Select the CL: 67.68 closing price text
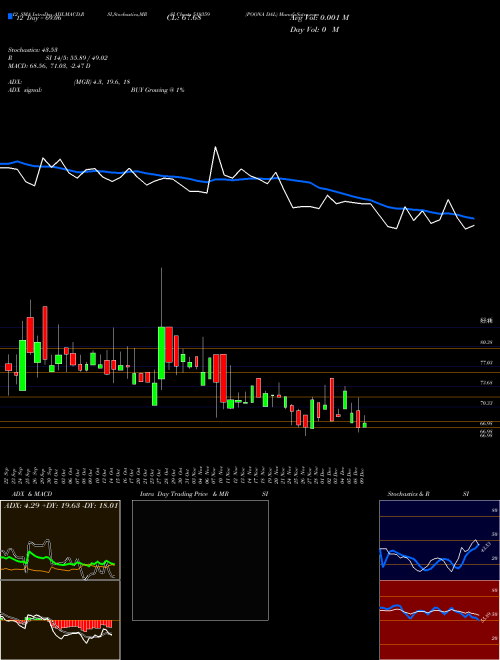500x660 pixels. 184,18
